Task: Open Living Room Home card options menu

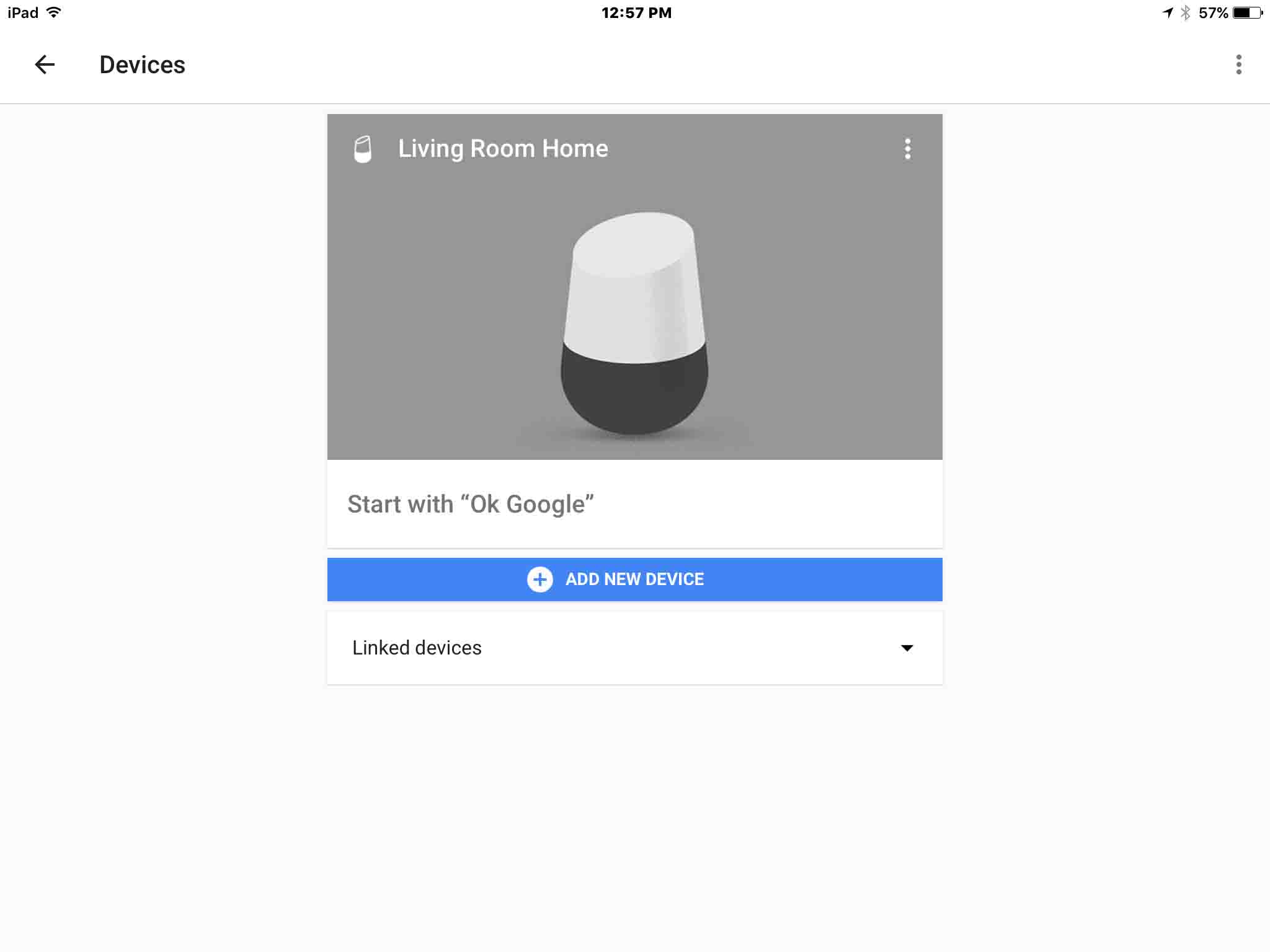Action: pyautogui.click(x=908, y=148)
